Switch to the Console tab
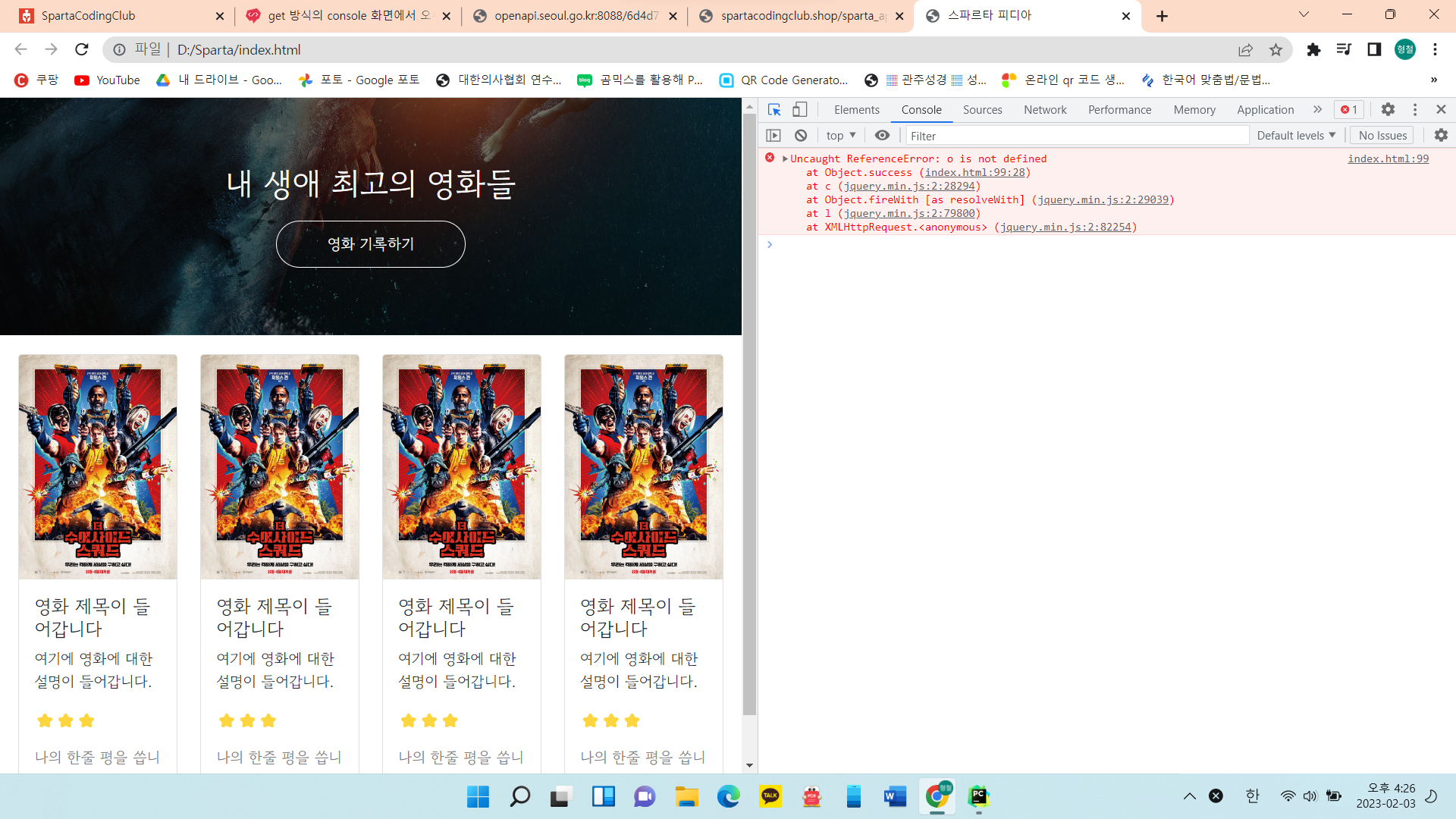The height and width of the screenshot is (819, 1456). [921, 110]
